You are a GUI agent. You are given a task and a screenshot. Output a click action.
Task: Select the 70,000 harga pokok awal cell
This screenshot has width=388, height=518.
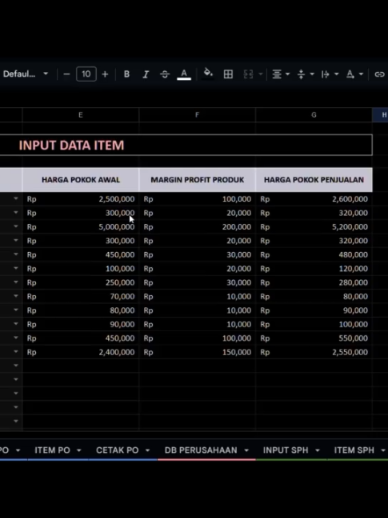(80, 296)
